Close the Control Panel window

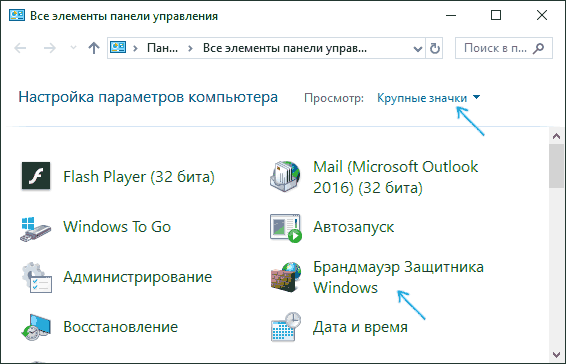(x=542, y=16)
